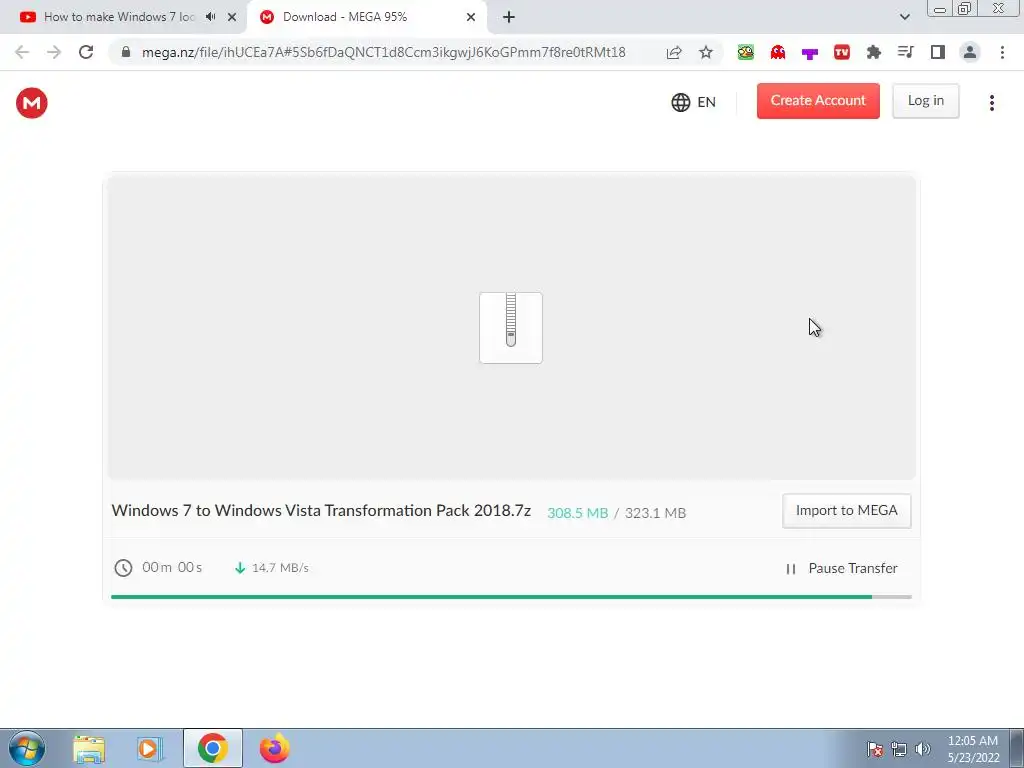The height and width of the screenshot is (768, 1024).
Task: Open the Chrome three-dot menu
Action: [1002, 52]
